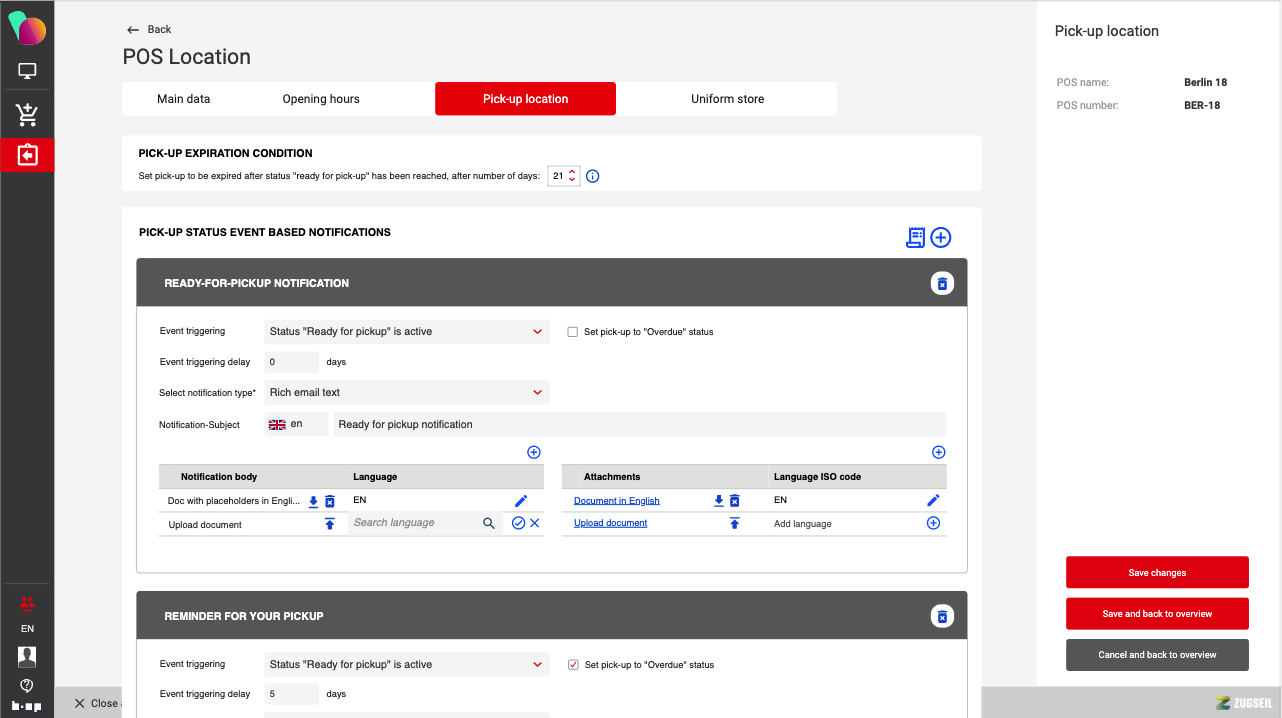Open the Uniform store tab
1282x718 pixels.
(727, 99)
